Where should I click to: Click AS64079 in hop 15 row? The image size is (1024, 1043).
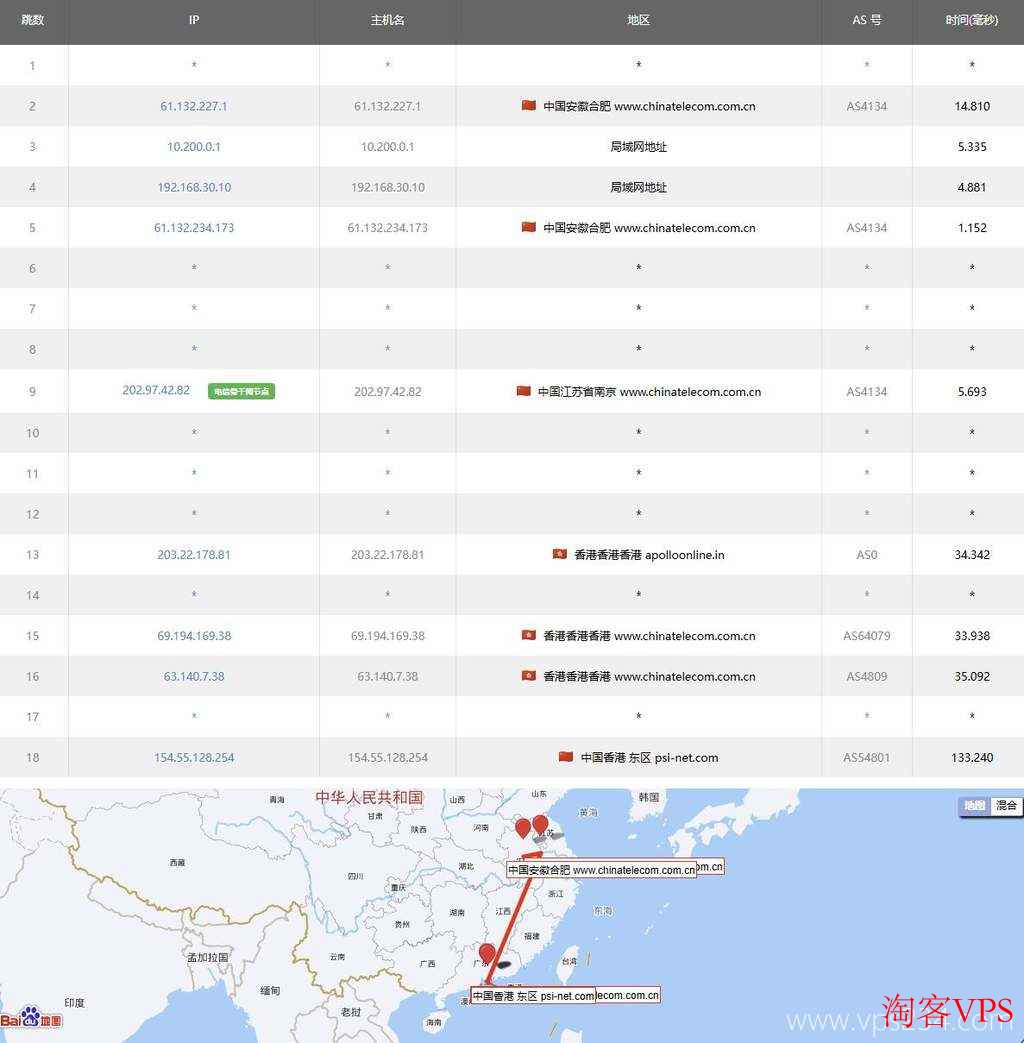point(866,635)
